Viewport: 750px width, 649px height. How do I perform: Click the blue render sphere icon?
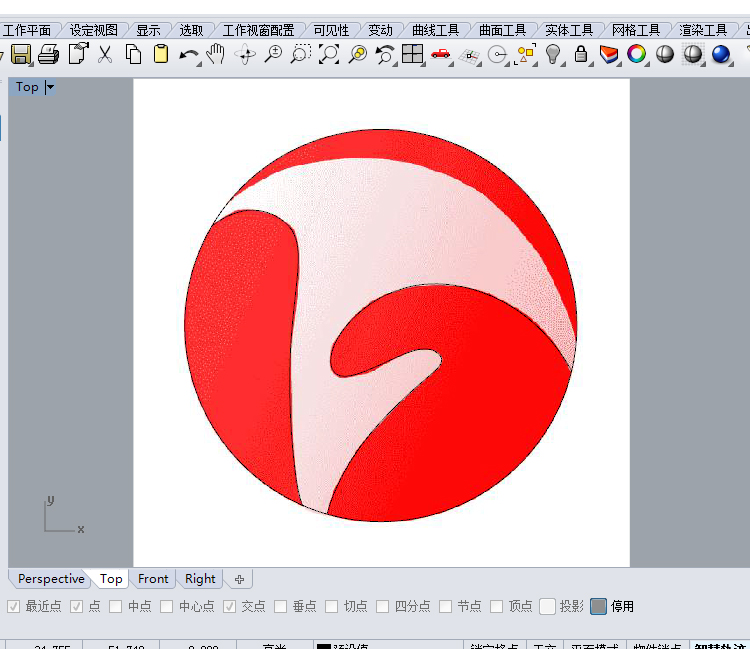(721, 54)
